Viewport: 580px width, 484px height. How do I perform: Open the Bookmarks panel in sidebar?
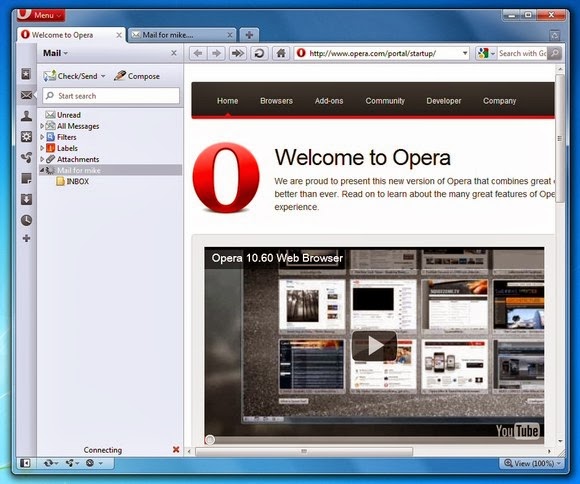[26, 74]
